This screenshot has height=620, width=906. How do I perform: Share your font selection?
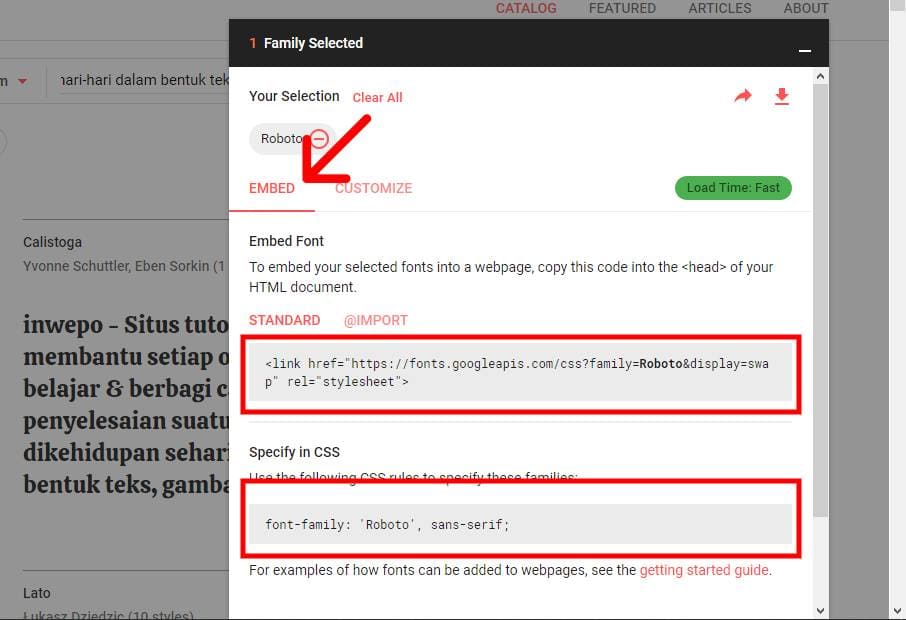pyautogui.click(x=743, y=96)
